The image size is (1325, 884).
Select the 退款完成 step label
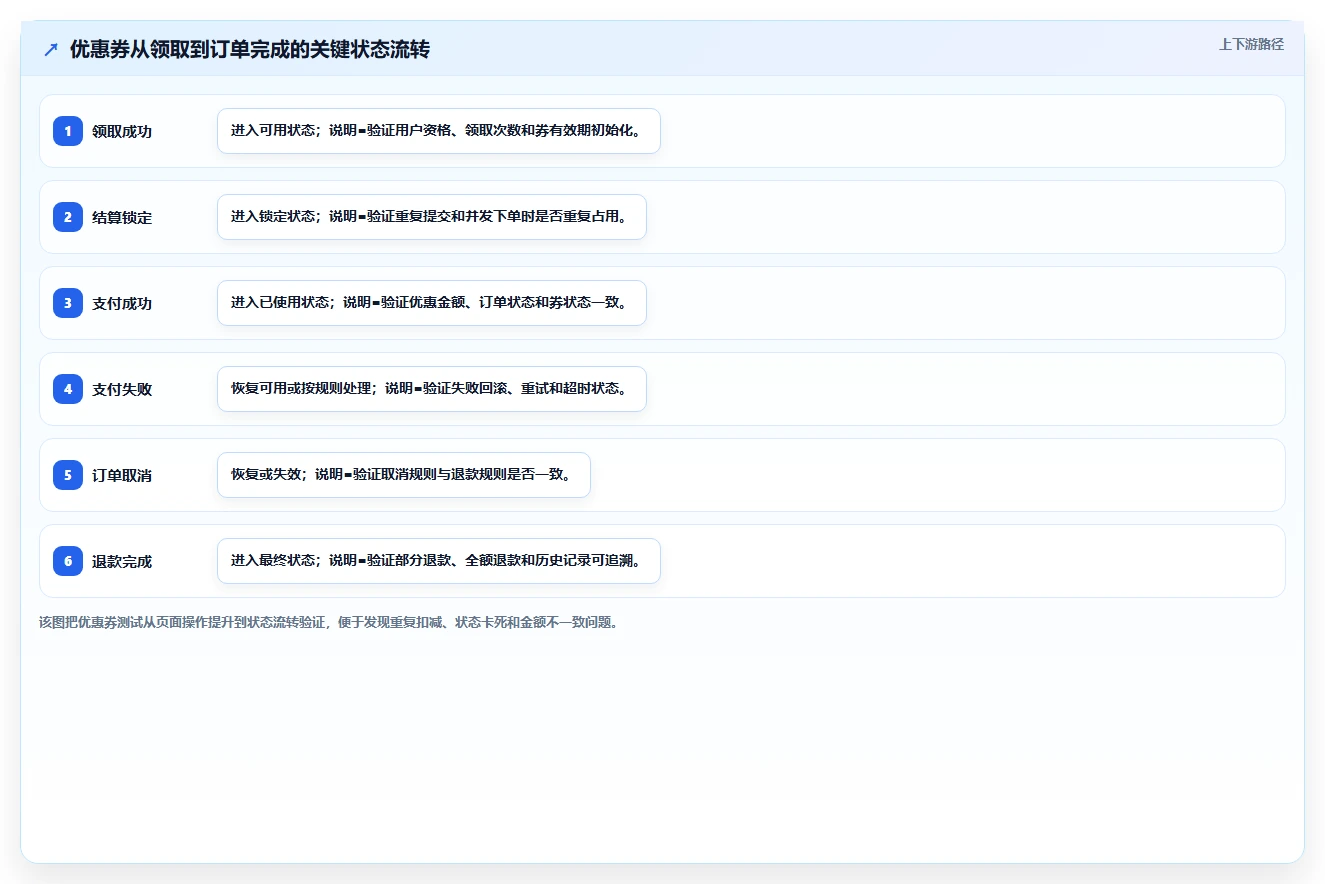122,561
